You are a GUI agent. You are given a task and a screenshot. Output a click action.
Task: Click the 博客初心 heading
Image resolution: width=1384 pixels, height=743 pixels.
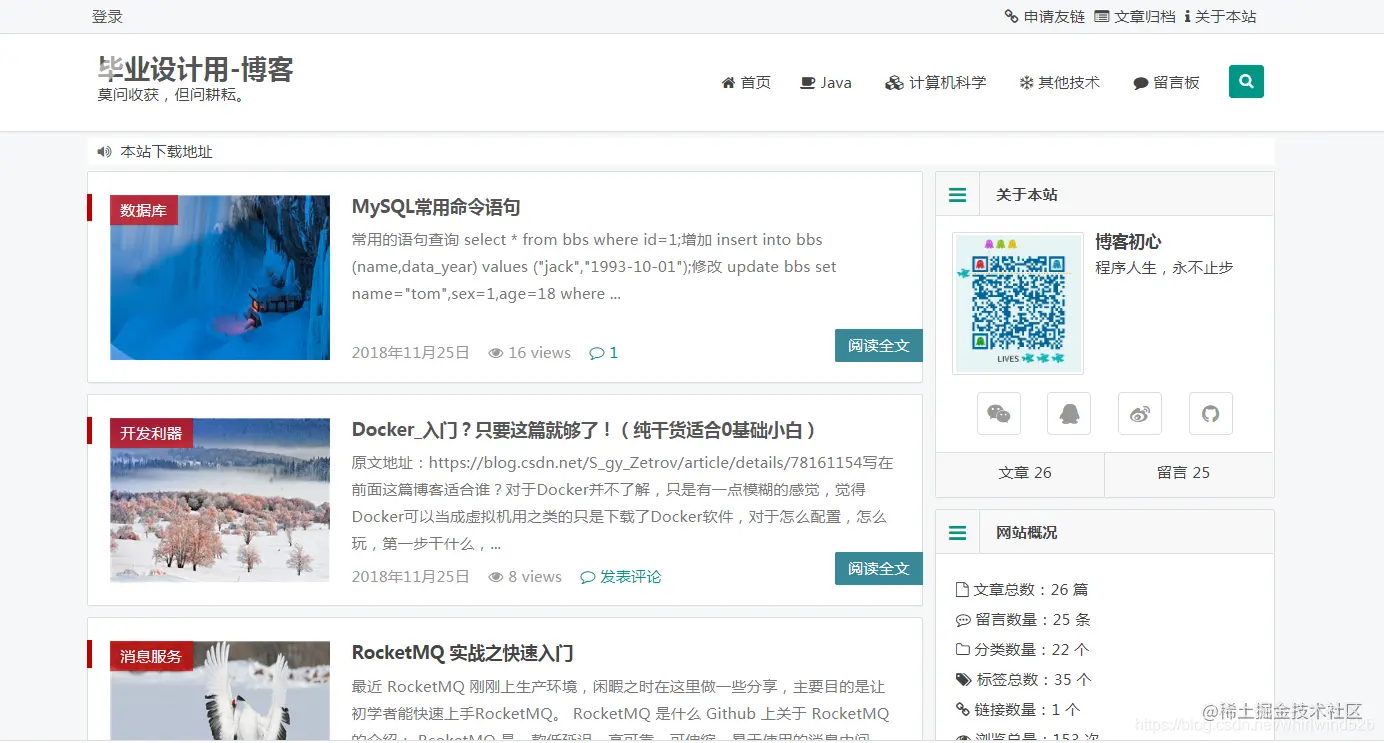pos(1128,242)
